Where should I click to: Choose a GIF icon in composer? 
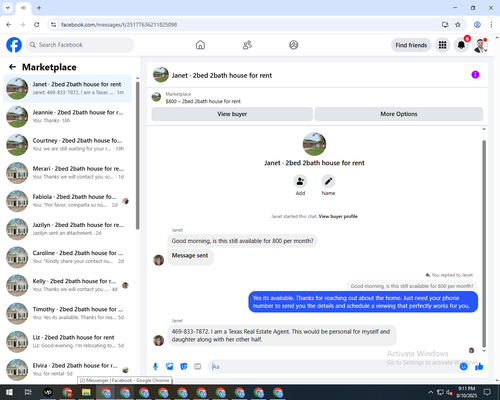[x=198, y=367]
